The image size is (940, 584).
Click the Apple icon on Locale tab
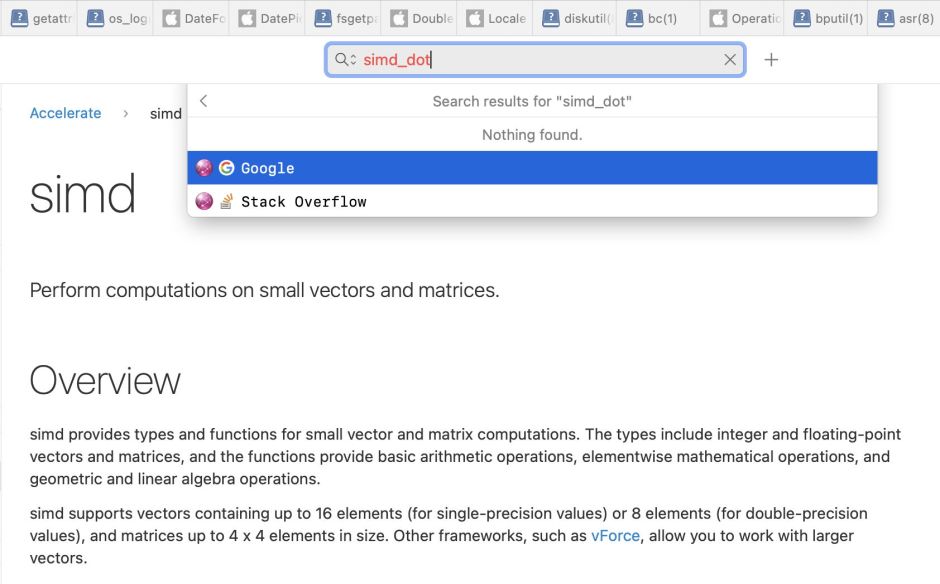pos(474,18)
